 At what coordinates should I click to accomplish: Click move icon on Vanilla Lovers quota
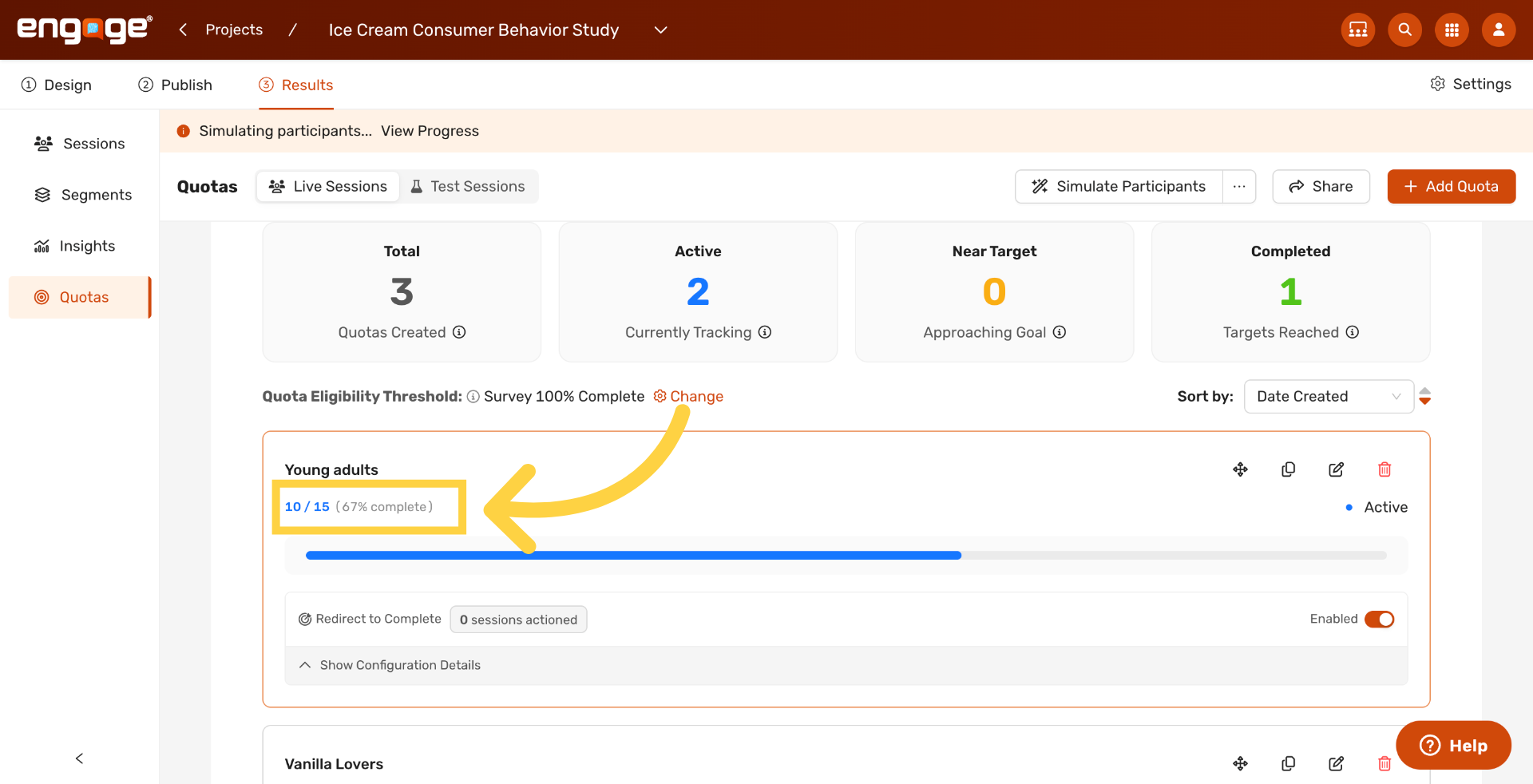1240,764
